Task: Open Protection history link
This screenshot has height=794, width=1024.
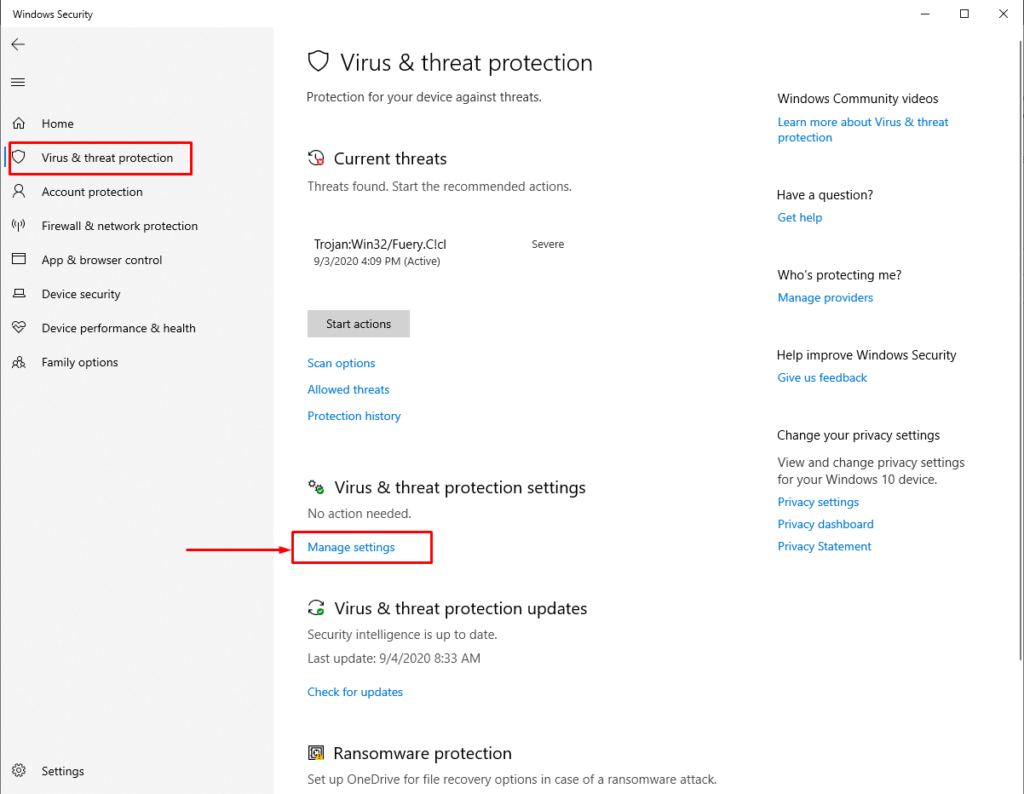Action: pos(354,416)
